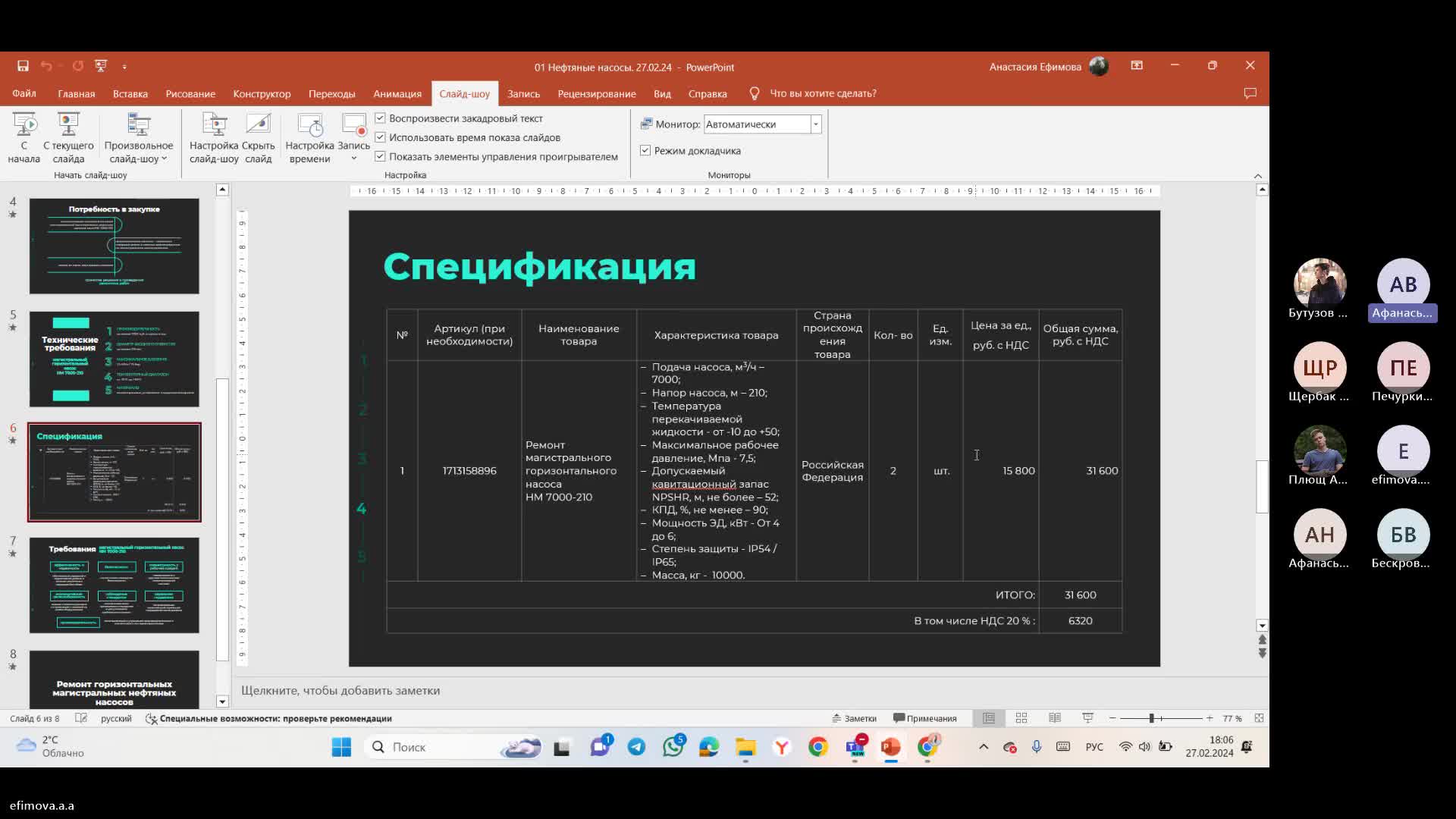Click account name 'Анастасия Ефимова'
Screen dimensions: 1456x819
1035,67
